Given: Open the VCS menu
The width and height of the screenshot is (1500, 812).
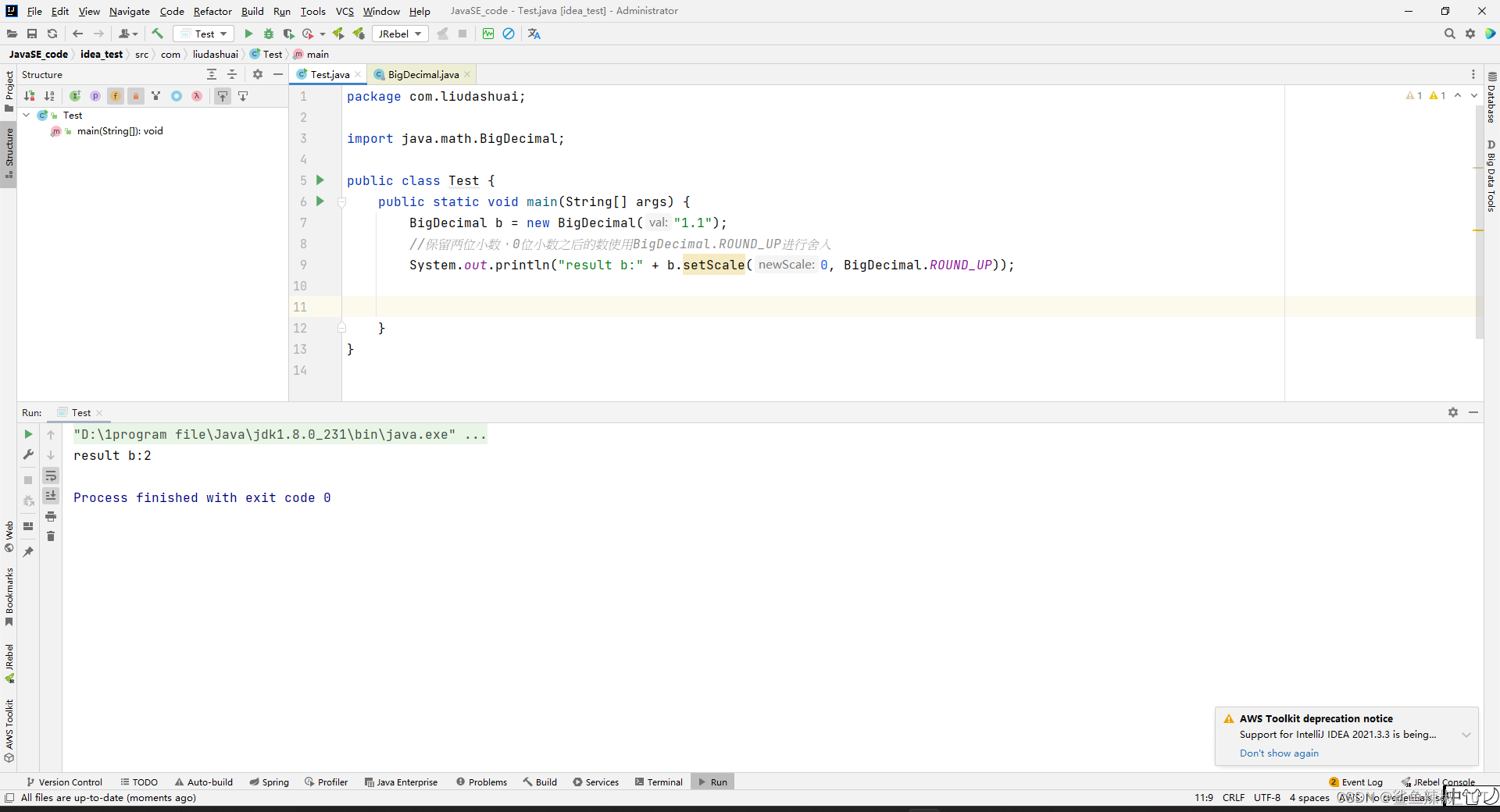Looking at the screenshot, I should pyautogui.click(x=345, y=11).
